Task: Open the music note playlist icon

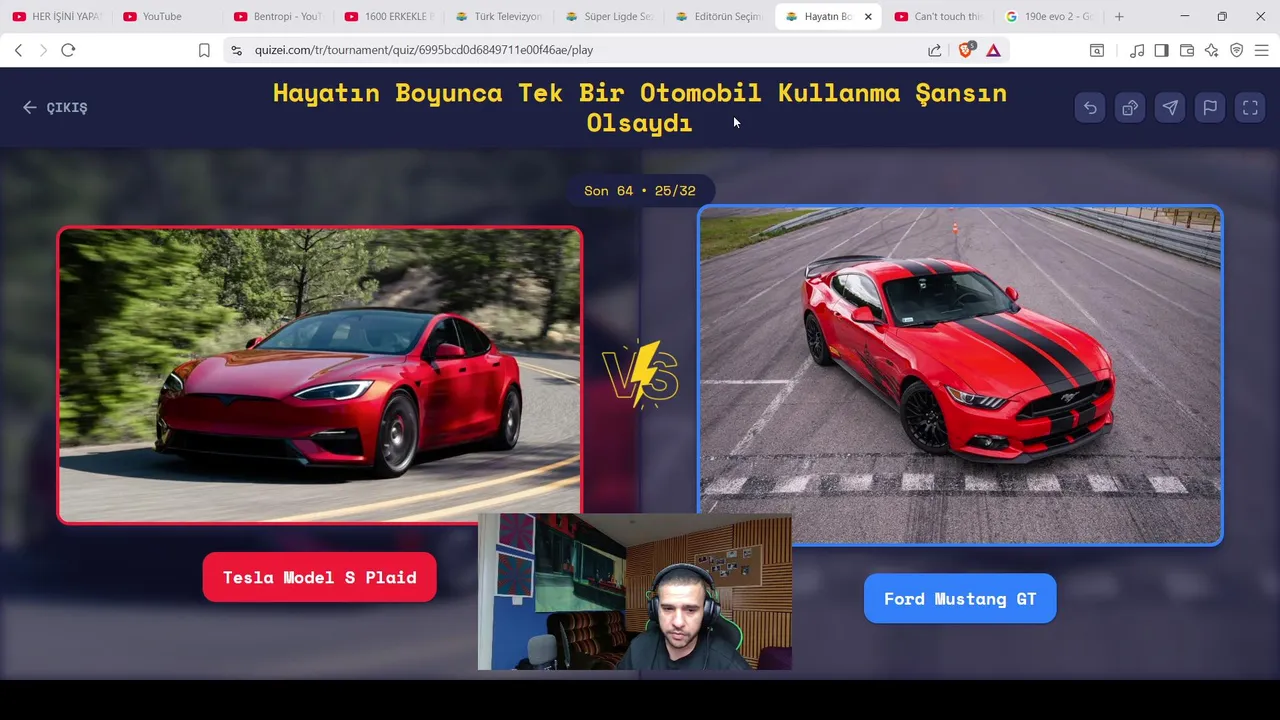Action: click(x=1137, y=50)
